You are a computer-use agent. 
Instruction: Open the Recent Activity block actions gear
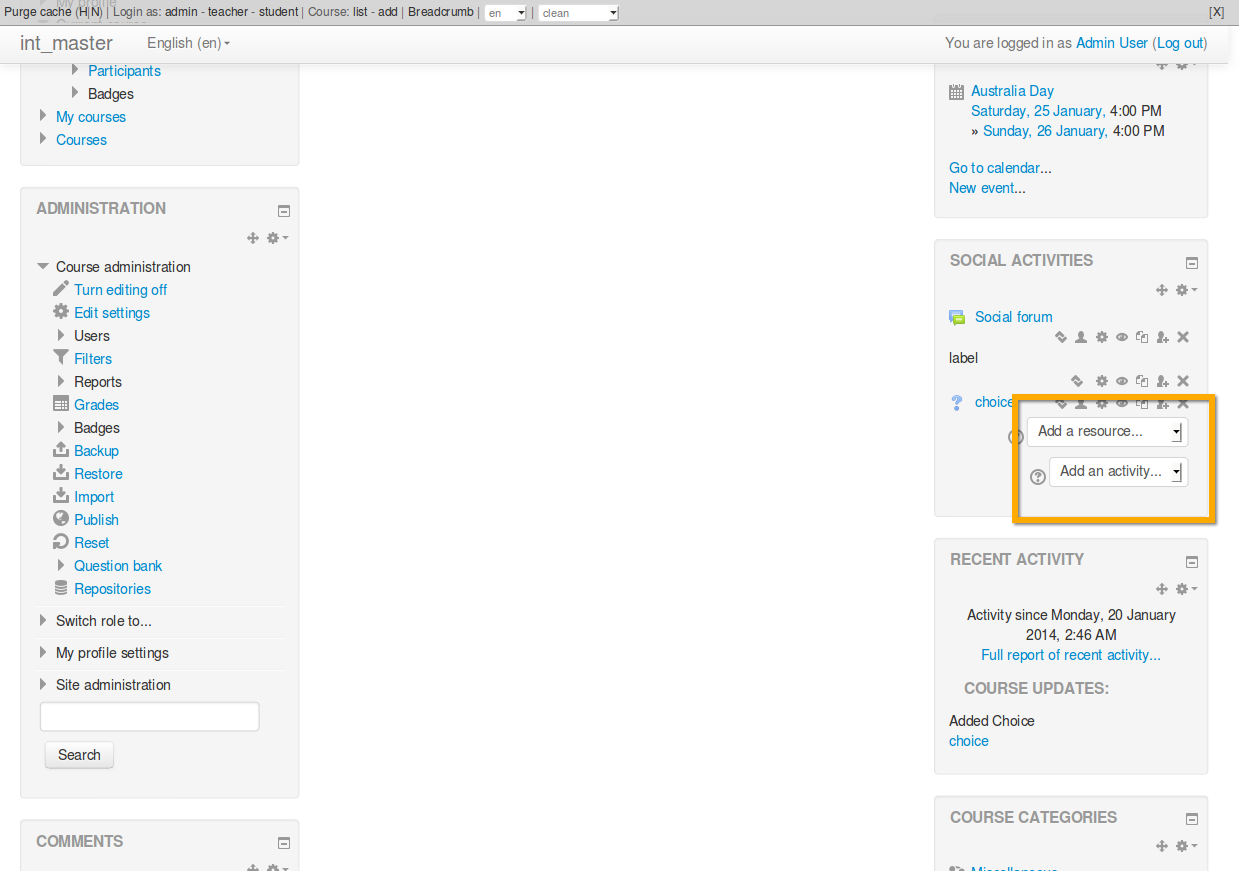pos(1186,589)
